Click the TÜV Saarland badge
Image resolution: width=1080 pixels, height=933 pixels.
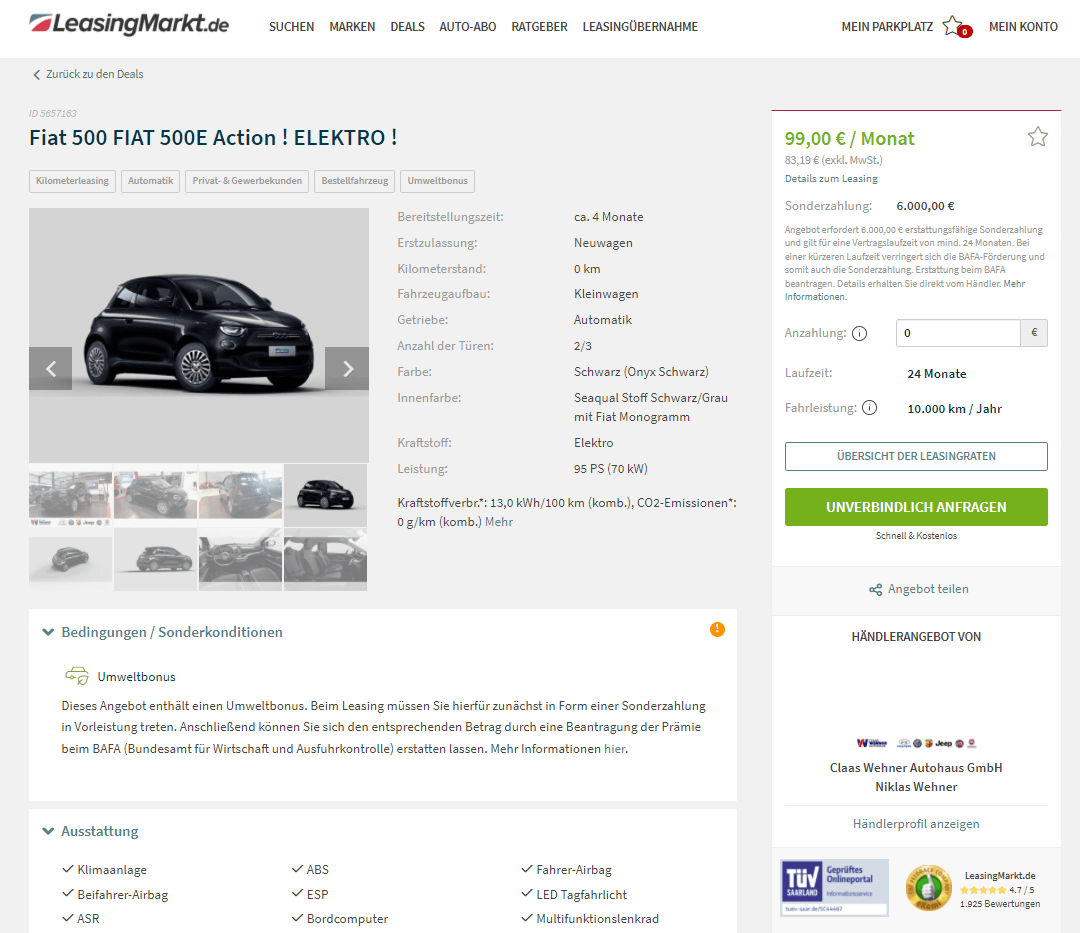coord(833,888)
